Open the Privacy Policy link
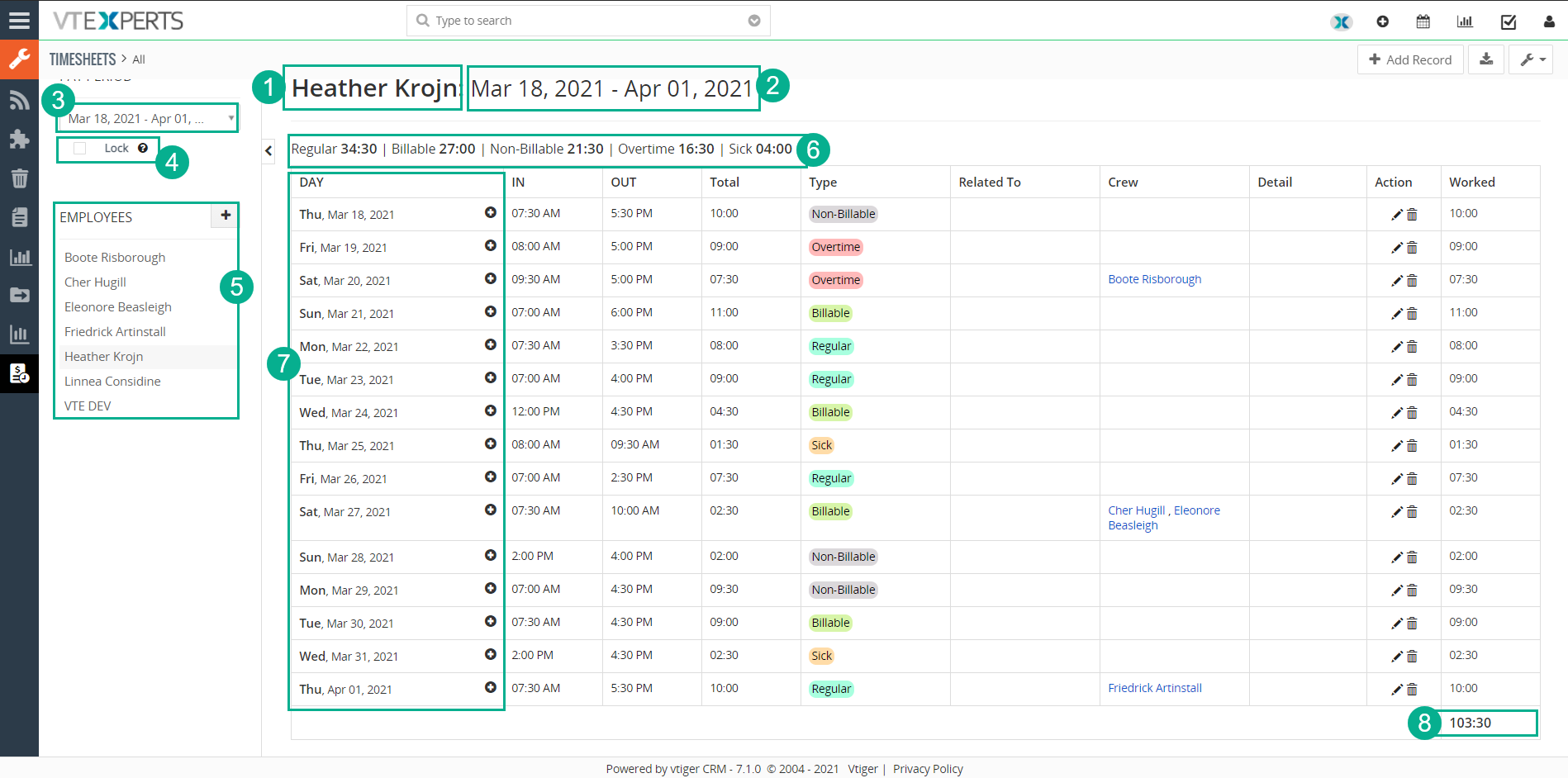This screenshot has width=1568, height=778. pyautogui.click(x=928, y=769)
